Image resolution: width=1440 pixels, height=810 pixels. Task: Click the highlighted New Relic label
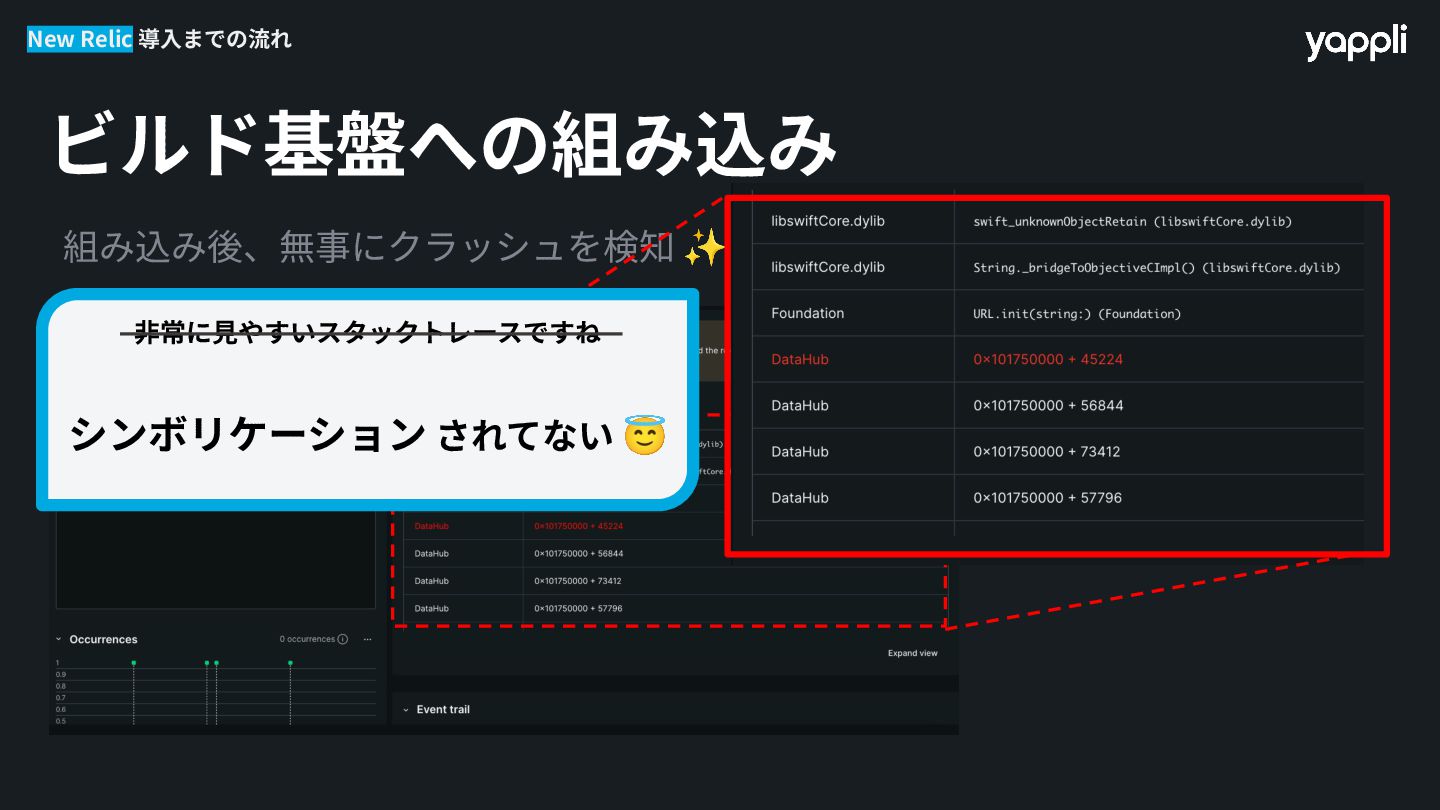79,39
